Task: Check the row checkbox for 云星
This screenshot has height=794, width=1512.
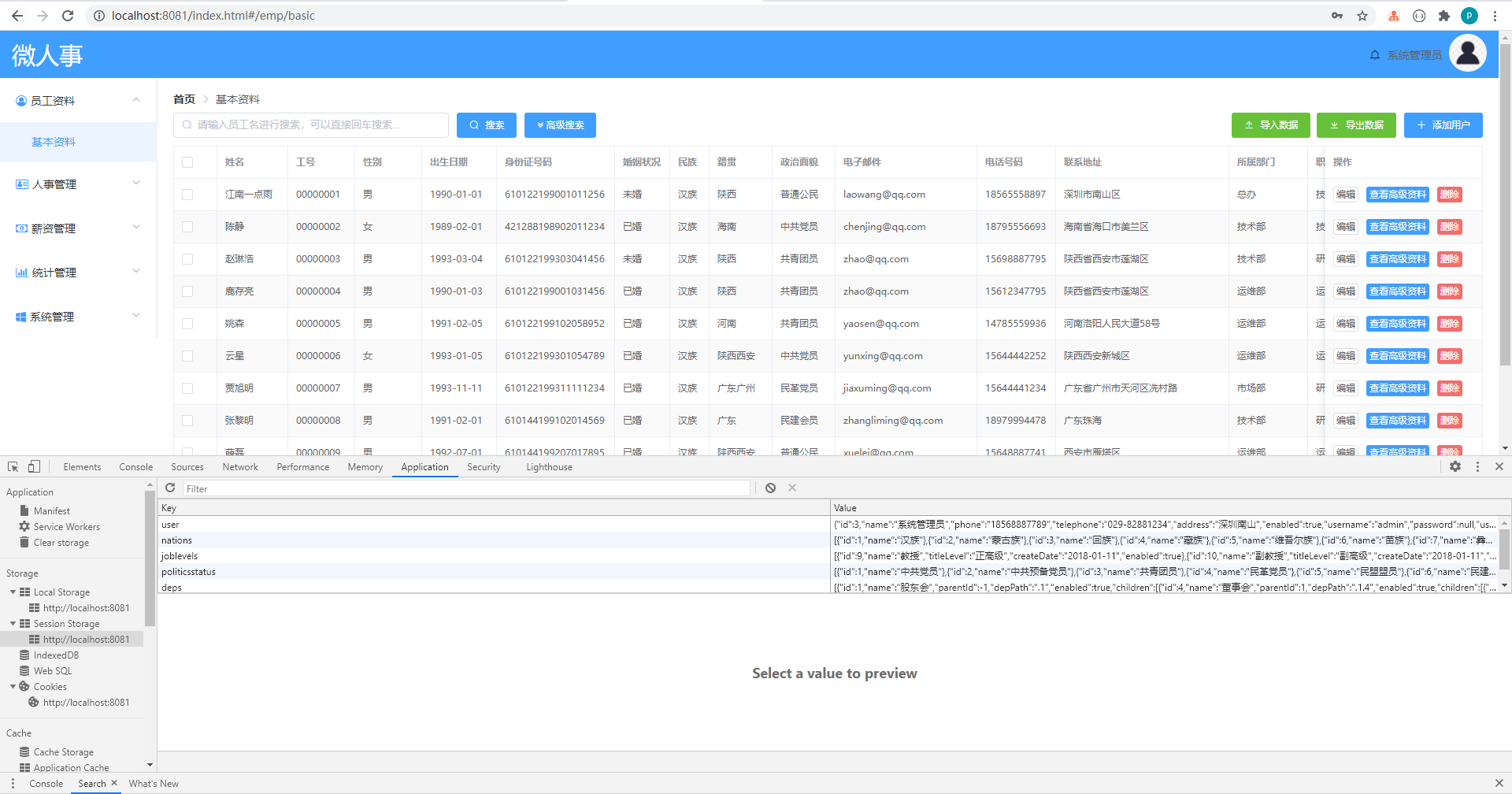Action: pos(187,355)
